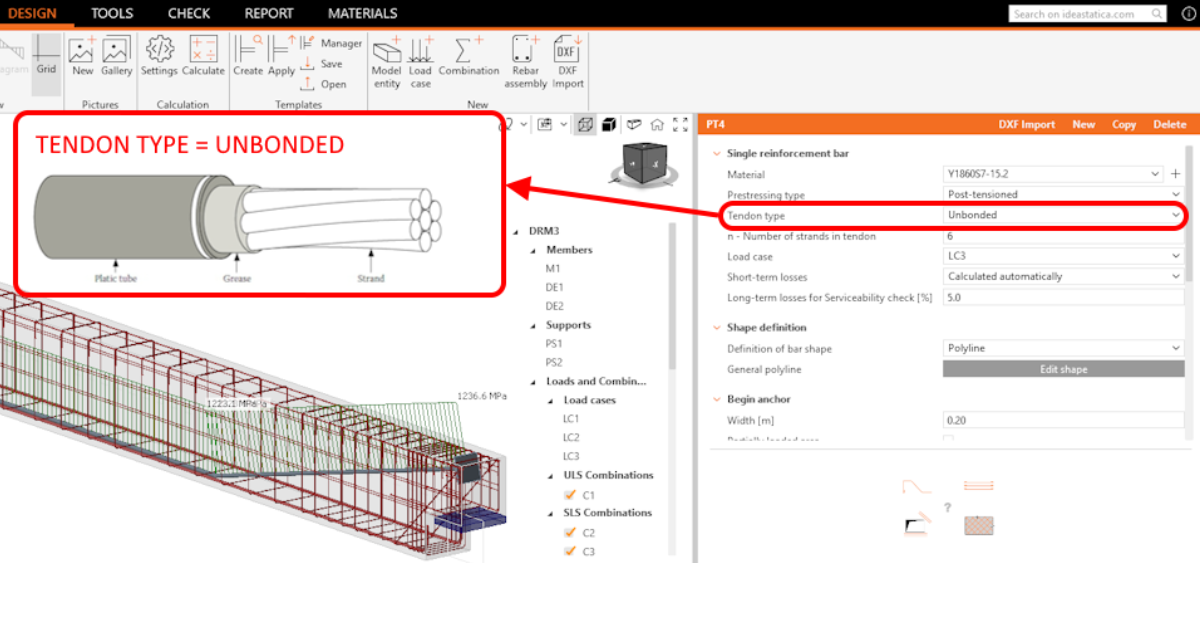This screenshot has height=630, width=1200.
Task: Collapse the Members tree node
Action: (534, 250)
